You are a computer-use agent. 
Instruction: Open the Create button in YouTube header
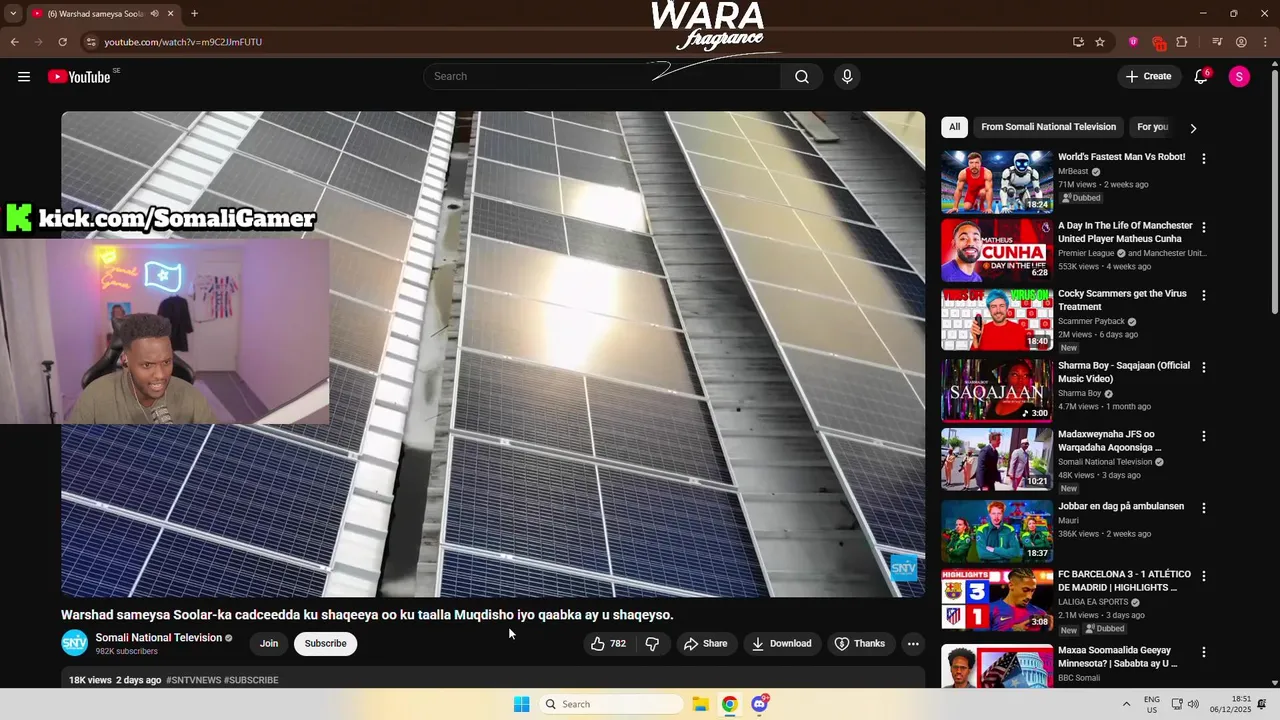tap(1148, 76)
